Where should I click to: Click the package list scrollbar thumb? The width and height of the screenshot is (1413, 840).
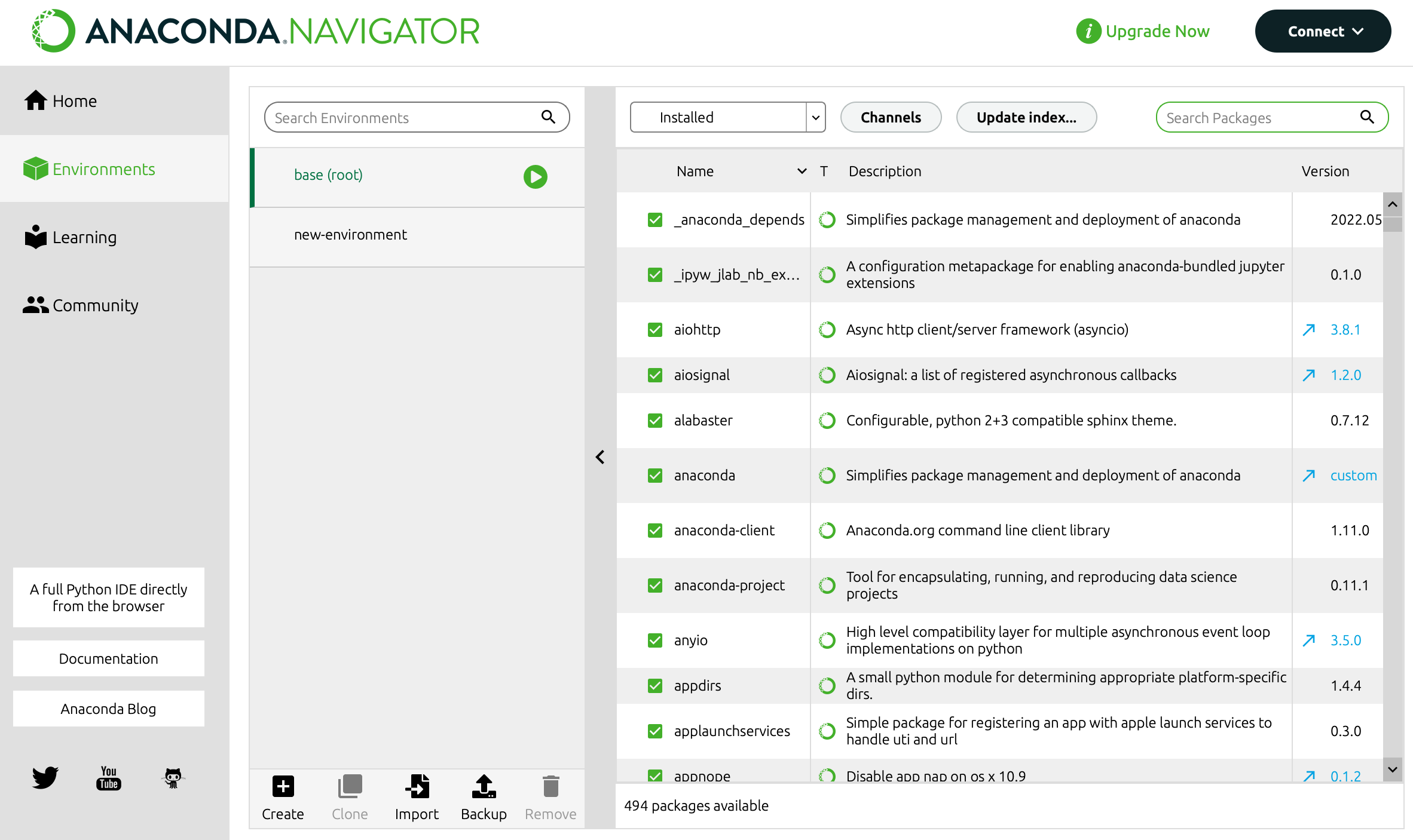[x=1393, y=224]
